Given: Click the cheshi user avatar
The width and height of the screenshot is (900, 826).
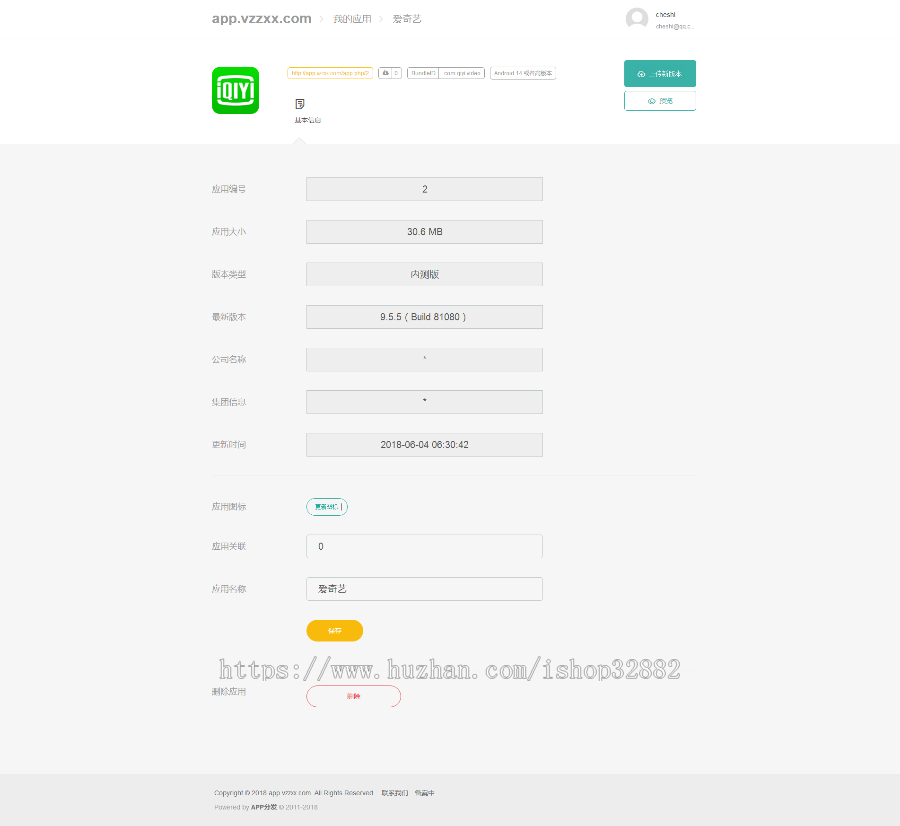Looking at the screenshot, I should coord(636,18).
